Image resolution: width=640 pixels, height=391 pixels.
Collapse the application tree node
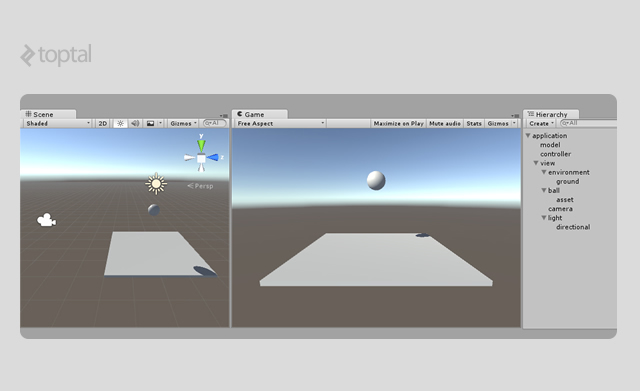point(528,136)
